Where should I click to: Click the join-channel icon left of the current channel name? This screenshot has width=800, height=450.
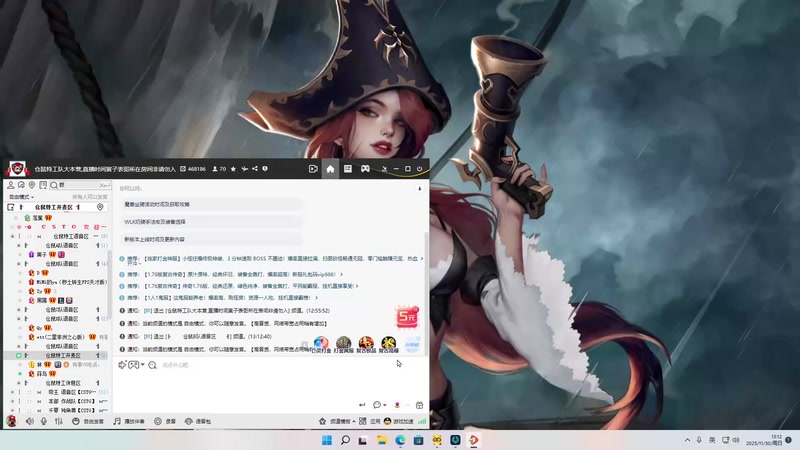(11, 207)
